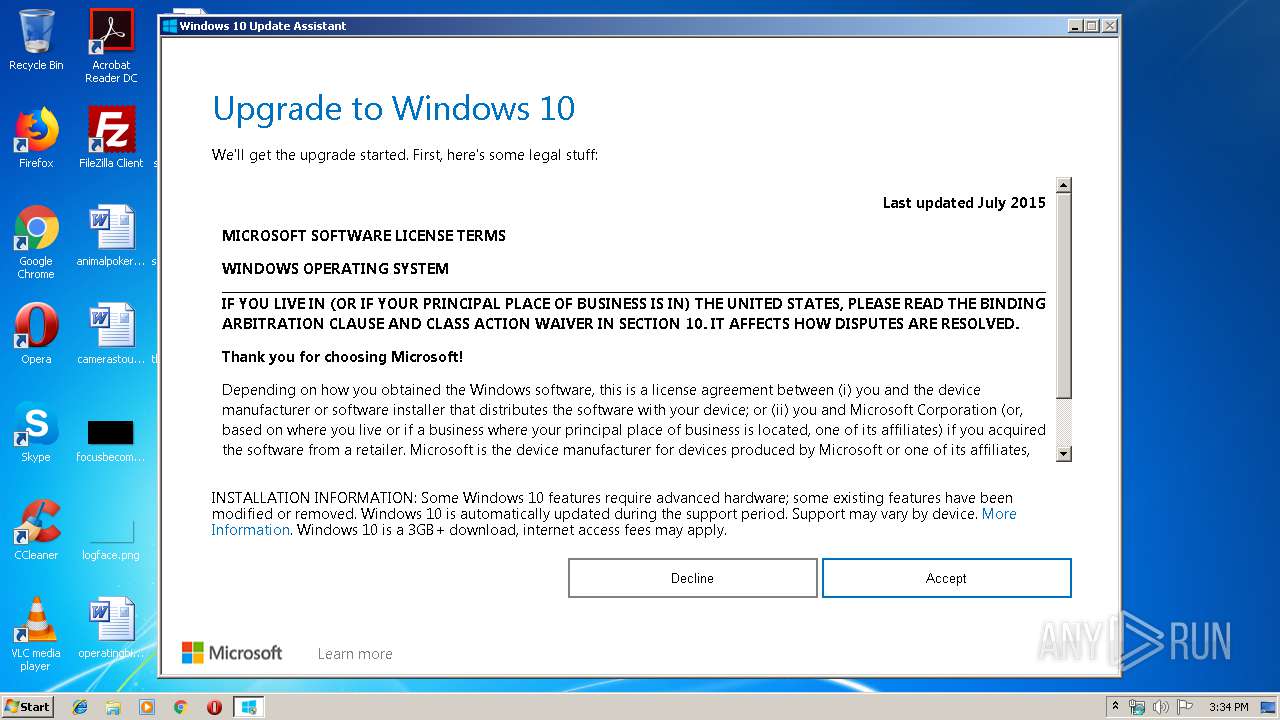Open the Action Center flag icon
Image resolution: width=1280 pixels, height=720 pixels.
point(1185,707)
